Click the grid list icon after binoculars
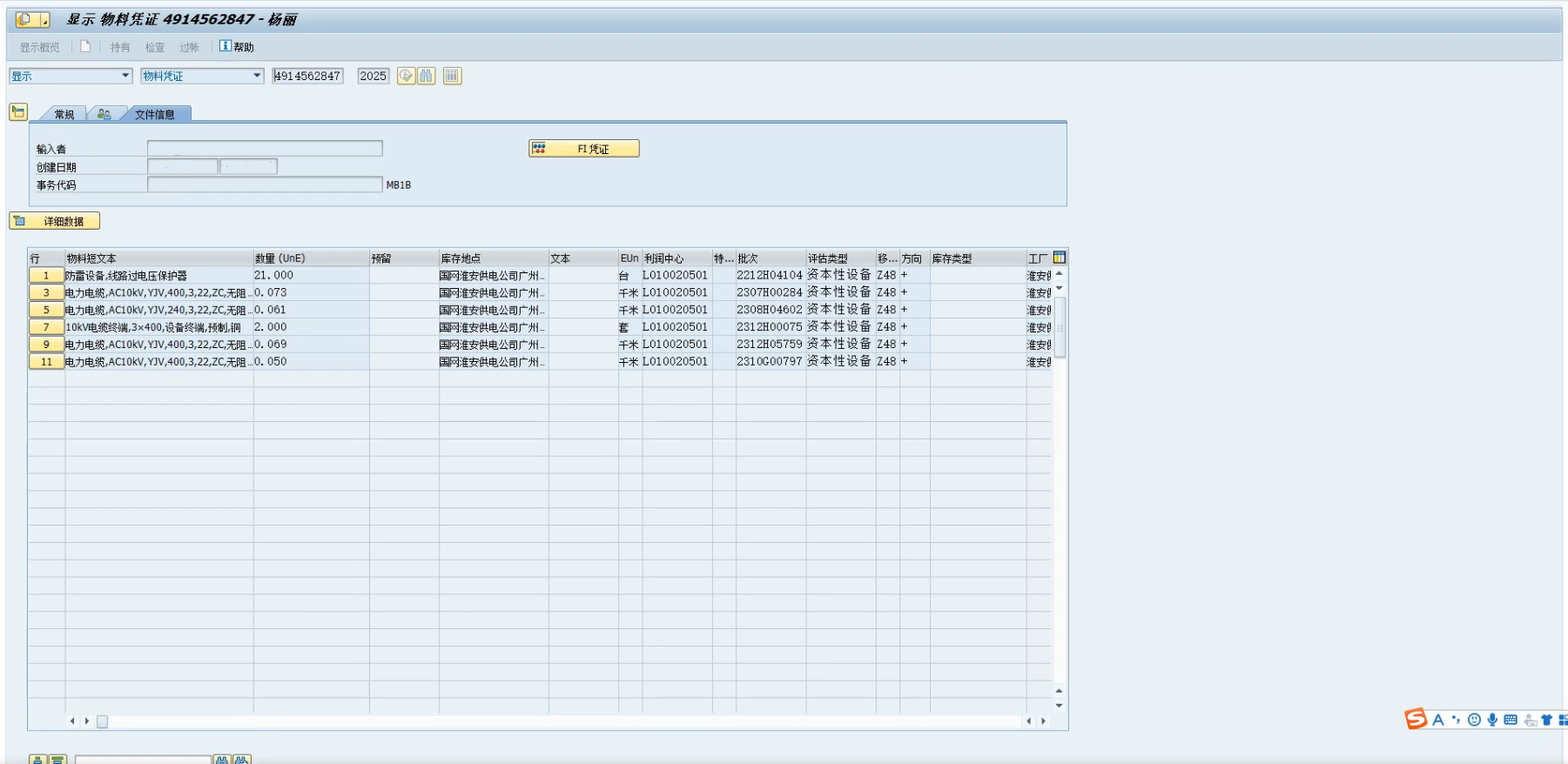The height and width of the screenshot is (764, 1568). click(x=452, y=77)
